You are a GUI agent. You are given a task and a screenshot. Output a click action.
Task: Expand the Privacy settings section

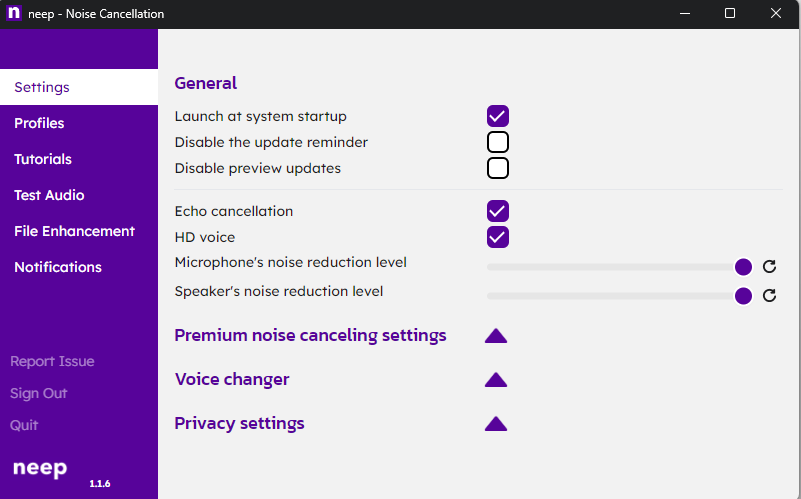coord(496,424)
